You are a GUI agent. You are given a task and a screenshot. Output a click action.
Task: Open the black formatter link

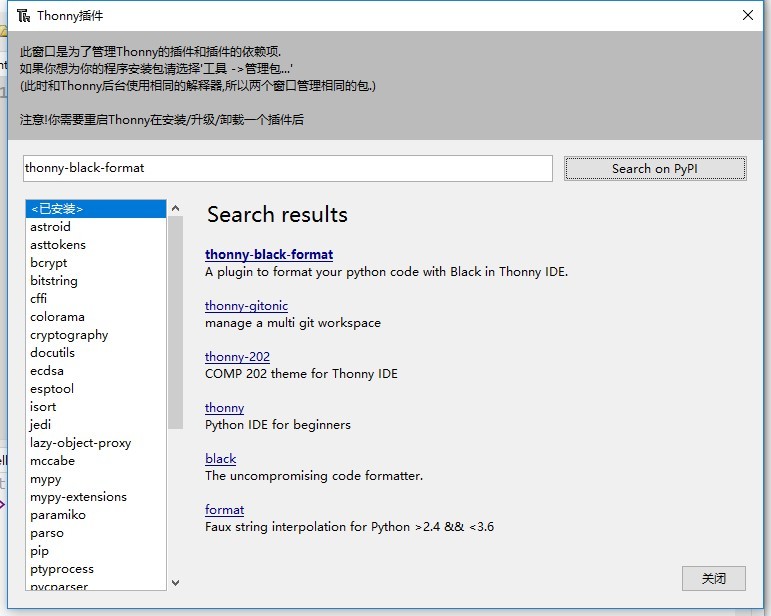pos(220,459)
